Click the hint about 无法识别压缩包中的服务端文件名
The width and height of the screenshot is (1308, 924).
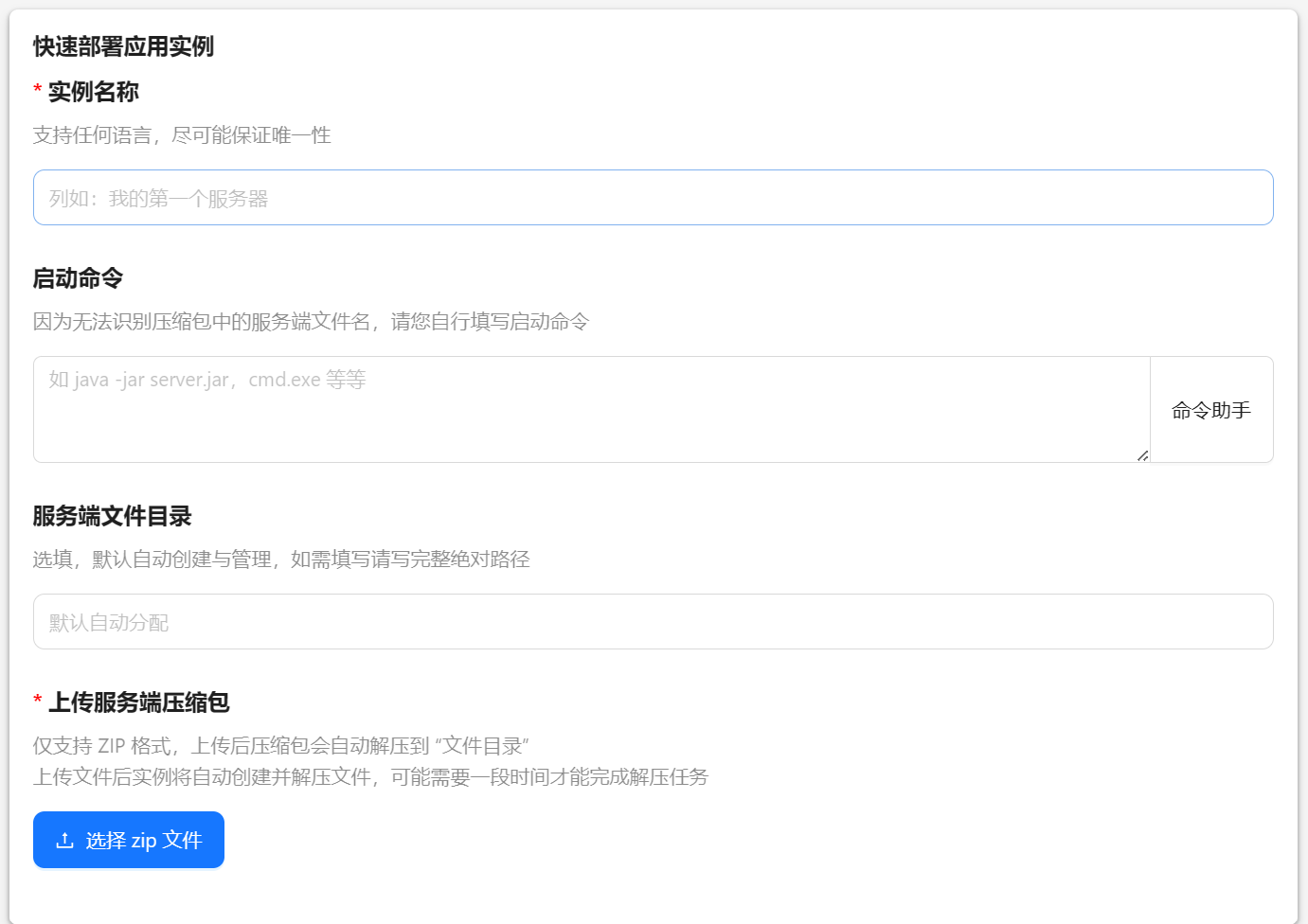click(x=311, y=322)
